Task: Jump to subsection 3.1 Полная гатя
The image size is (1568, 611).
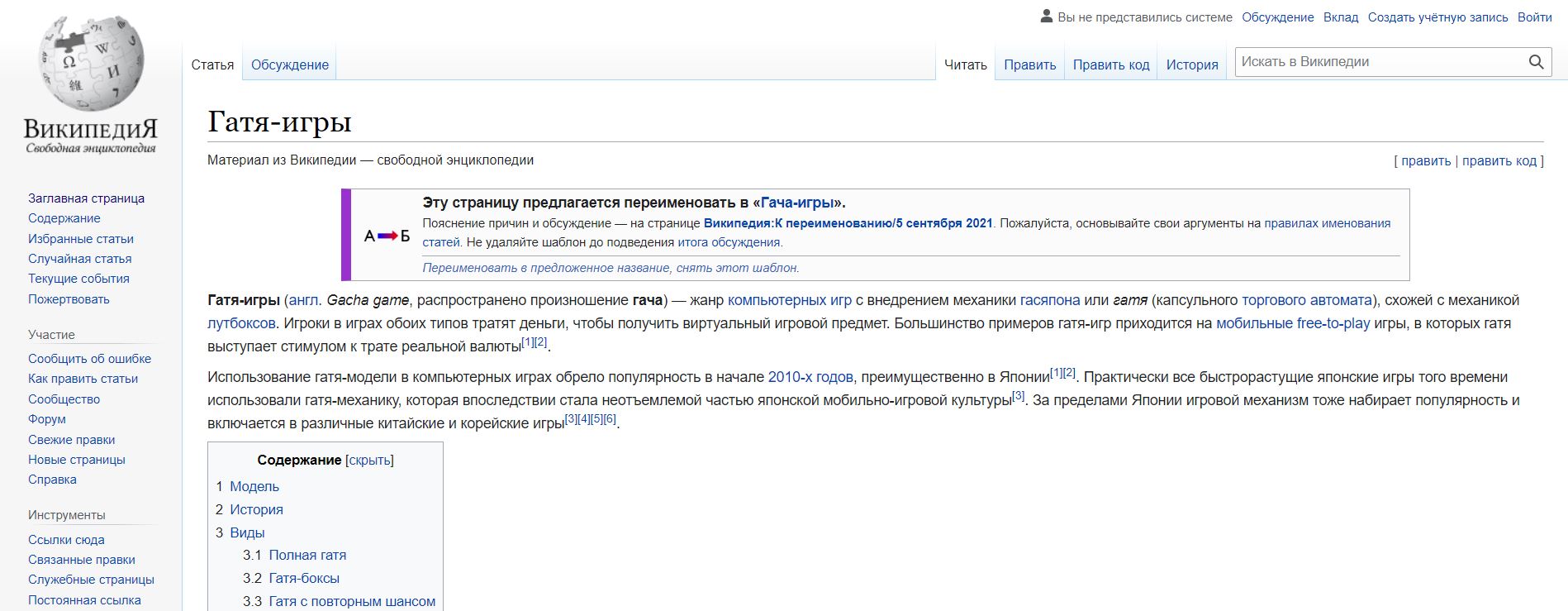Action: click(307, 555)
